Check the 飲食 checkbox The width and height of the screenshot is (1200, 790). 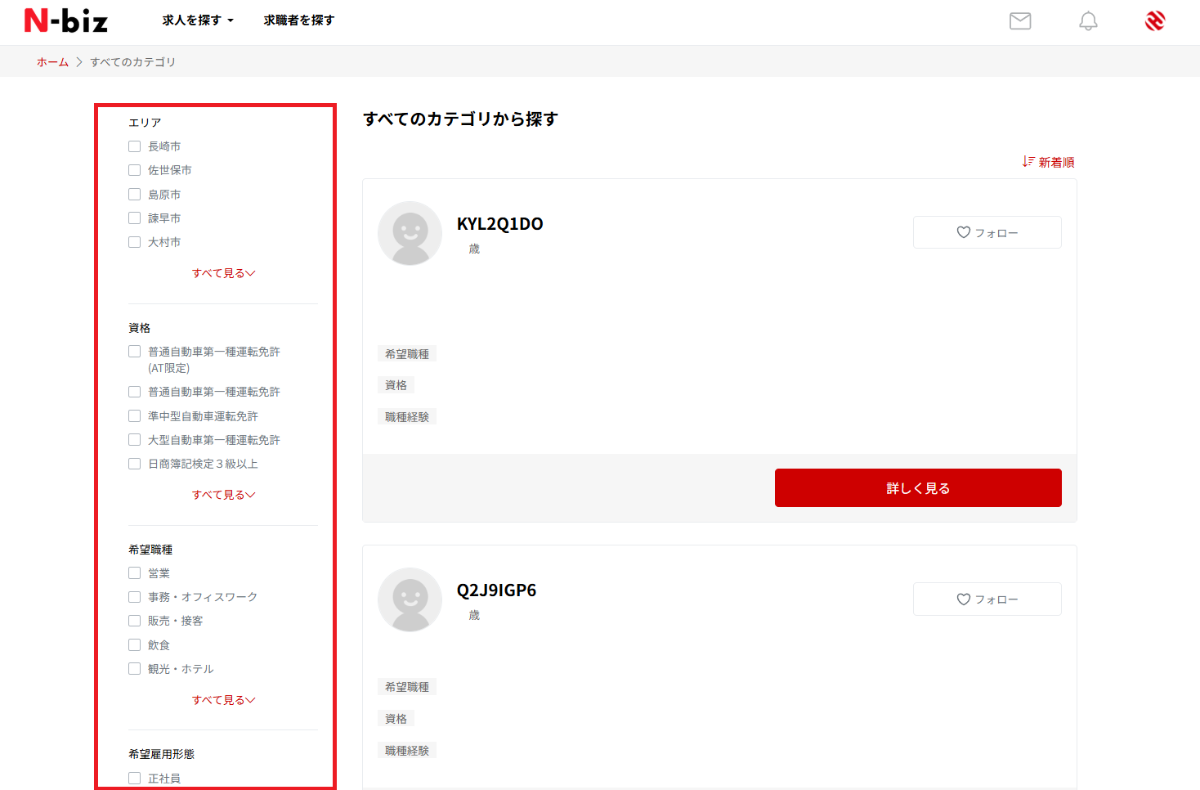pos(134,645)
